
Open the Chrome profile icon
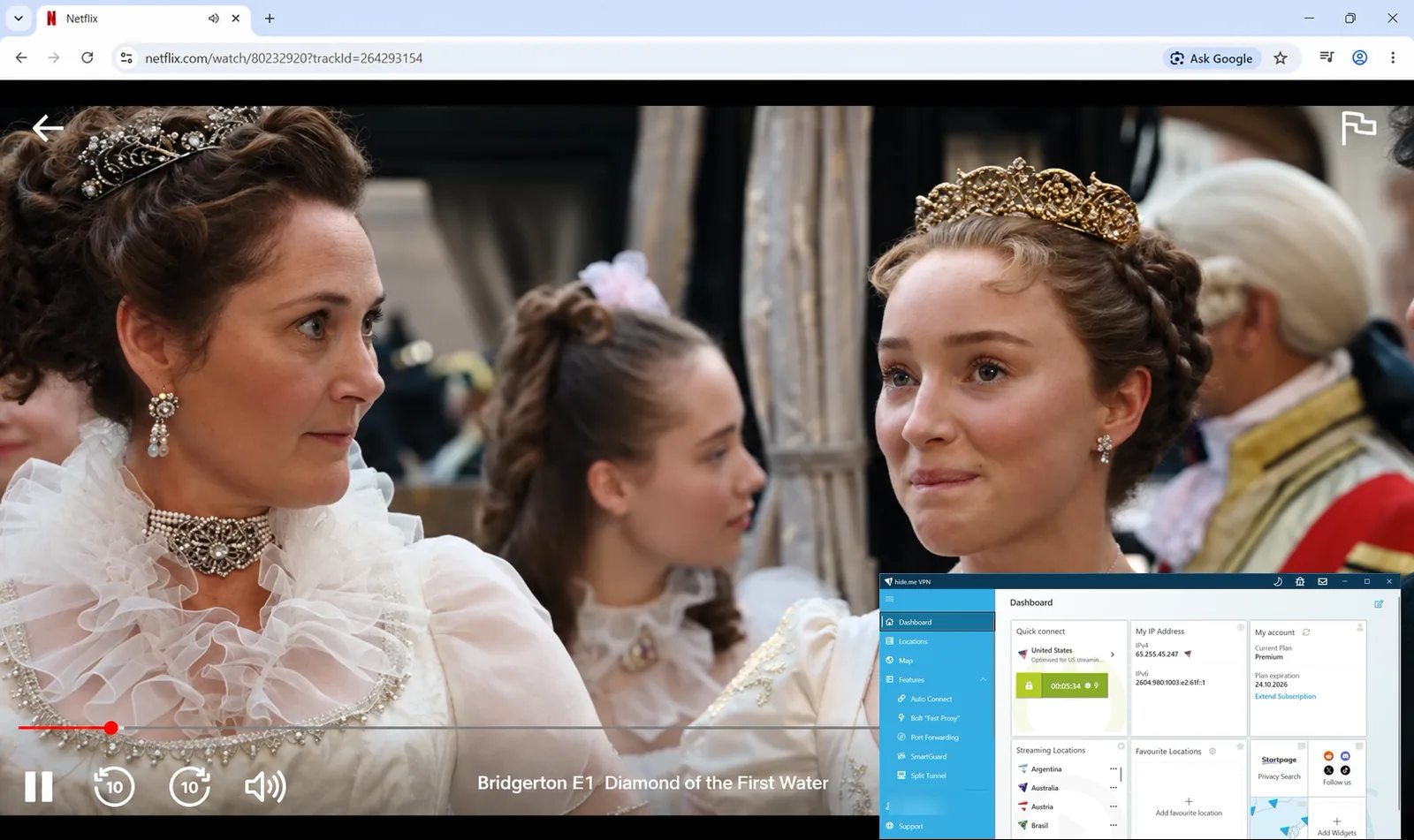point(1360,57)
